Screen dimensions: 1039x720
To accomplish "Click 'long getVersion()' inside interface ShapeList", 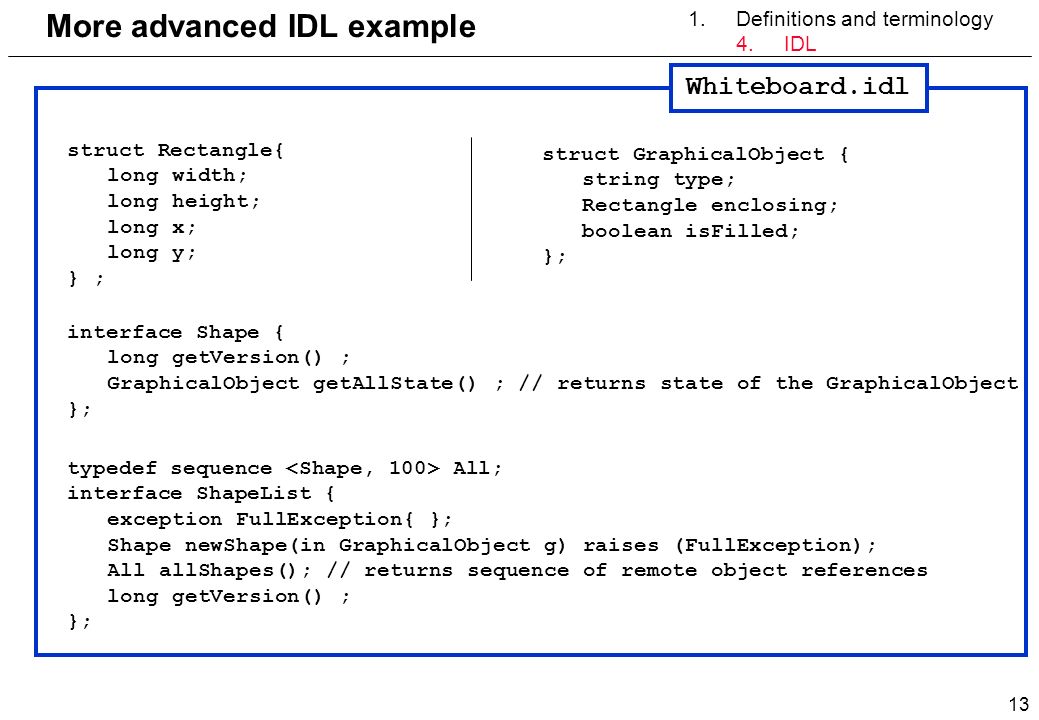I will coord(215,597).
